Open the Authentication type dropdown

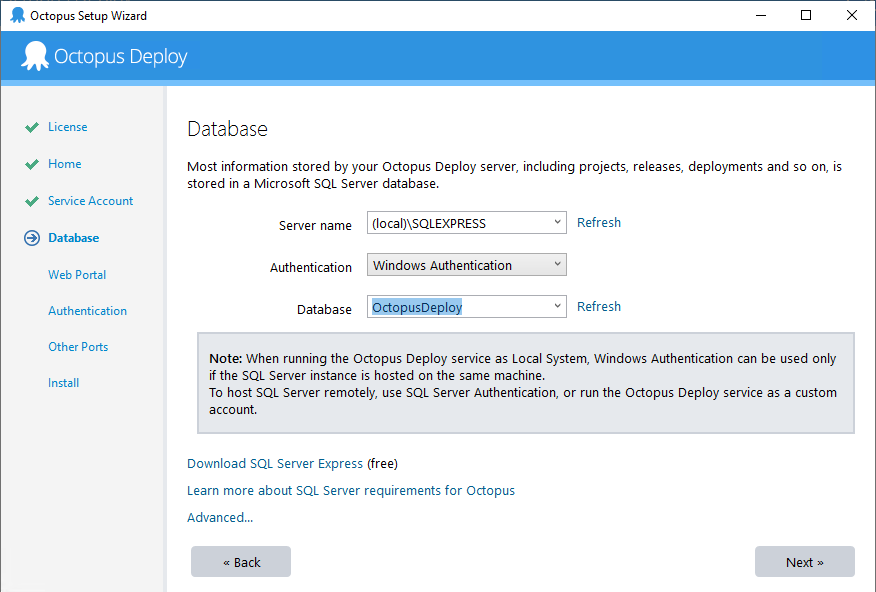click(557, 265)
